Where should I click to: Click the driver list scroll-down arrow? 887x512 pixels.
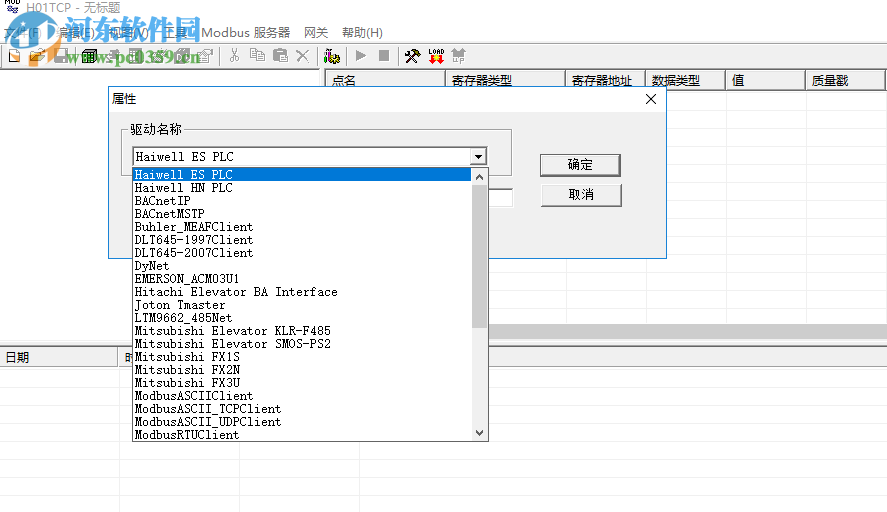pyautogui.click(x=479, y=433)
